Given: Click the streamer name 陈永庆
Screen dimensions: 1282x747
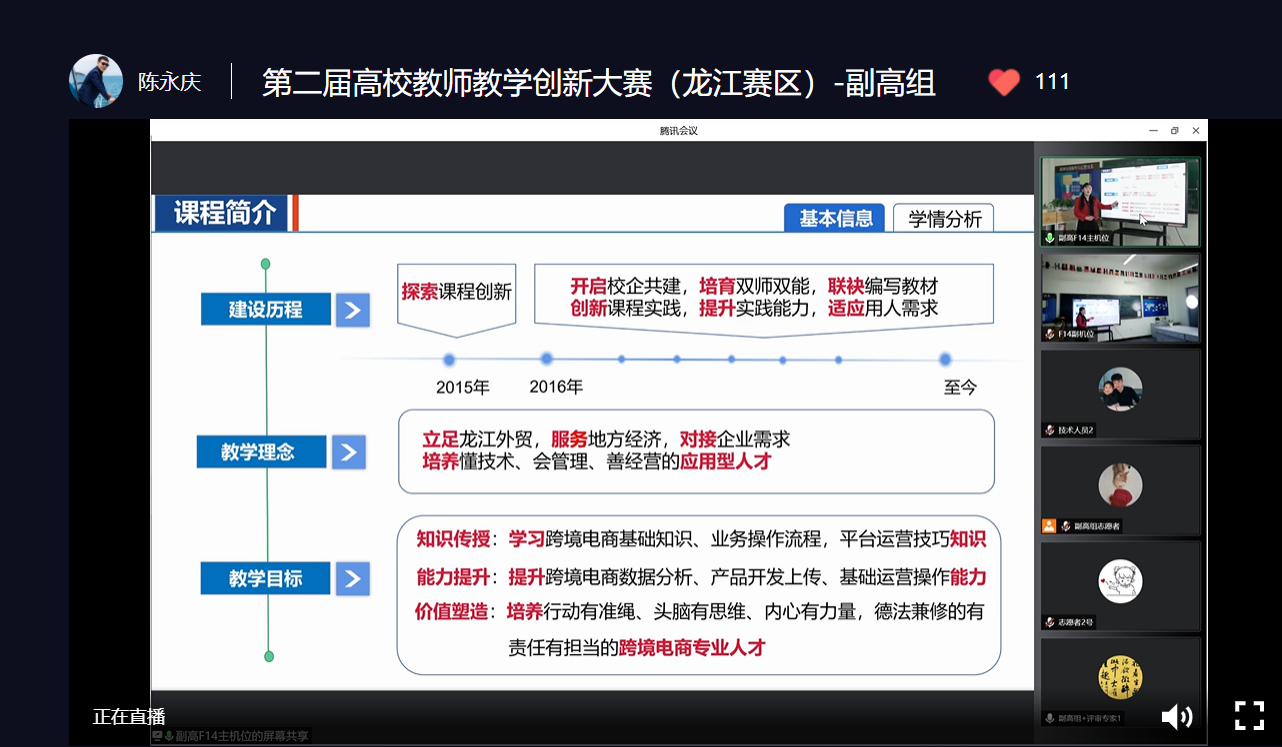Looking at the screenshot, I should (169, 82).
